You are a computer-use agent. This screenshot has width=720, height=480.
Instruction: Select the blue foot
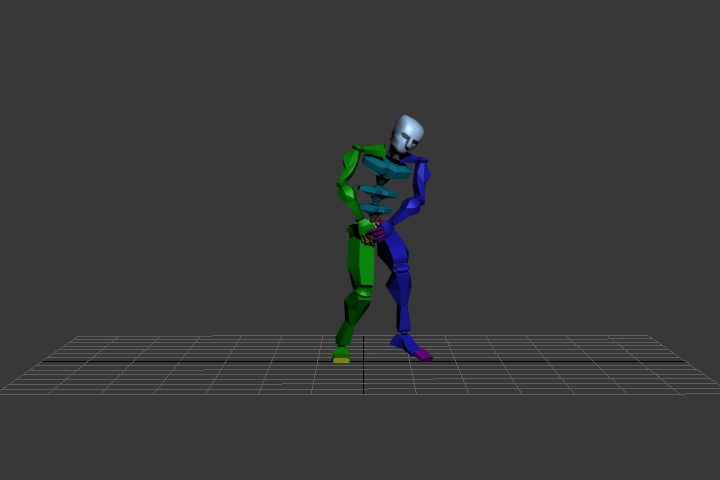404,342
